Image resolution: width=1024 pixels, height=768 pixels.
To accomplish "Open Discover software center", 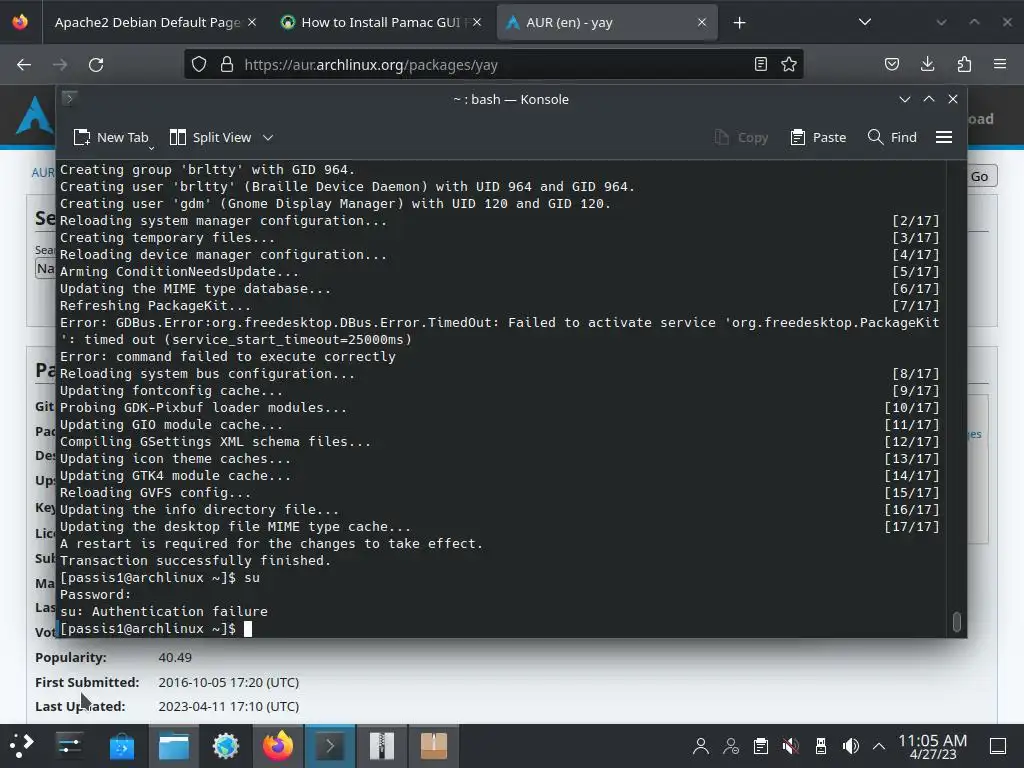I will pyautogui.click(x=121, y=746).
